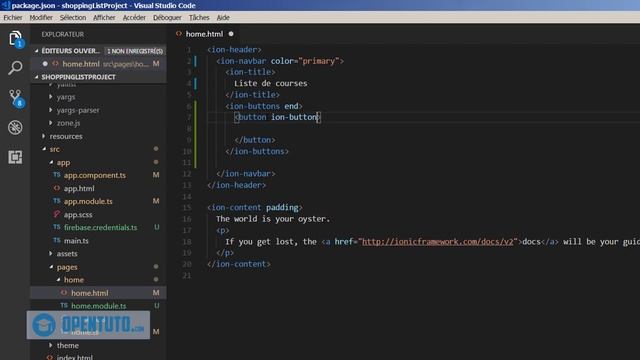Click TS icon beside main.ts
The height and width of the screenshot is (360, 640).
(x=57, y=240)
